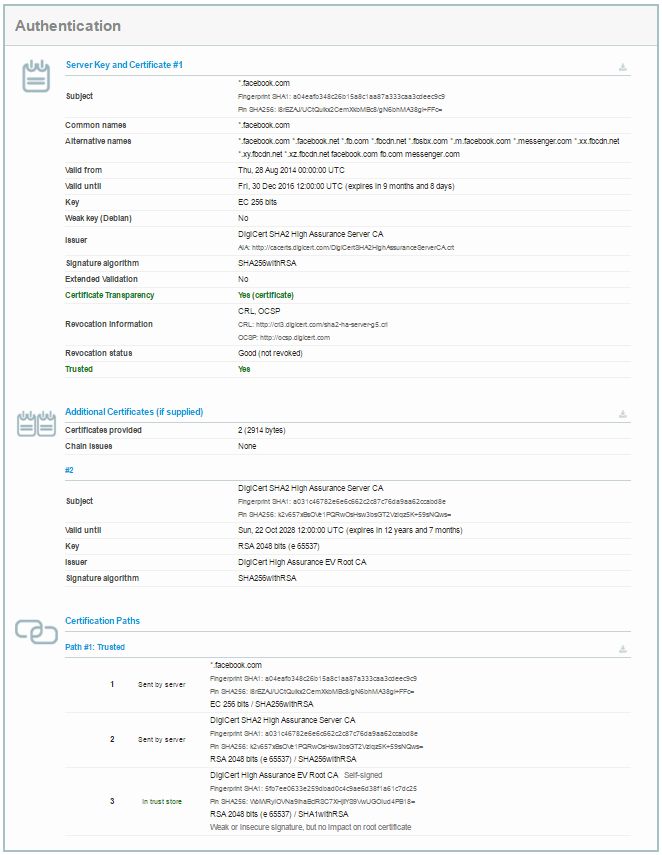Select the Path #1: Trusted label
Screen dimensions: 662x855
[96, 647]
